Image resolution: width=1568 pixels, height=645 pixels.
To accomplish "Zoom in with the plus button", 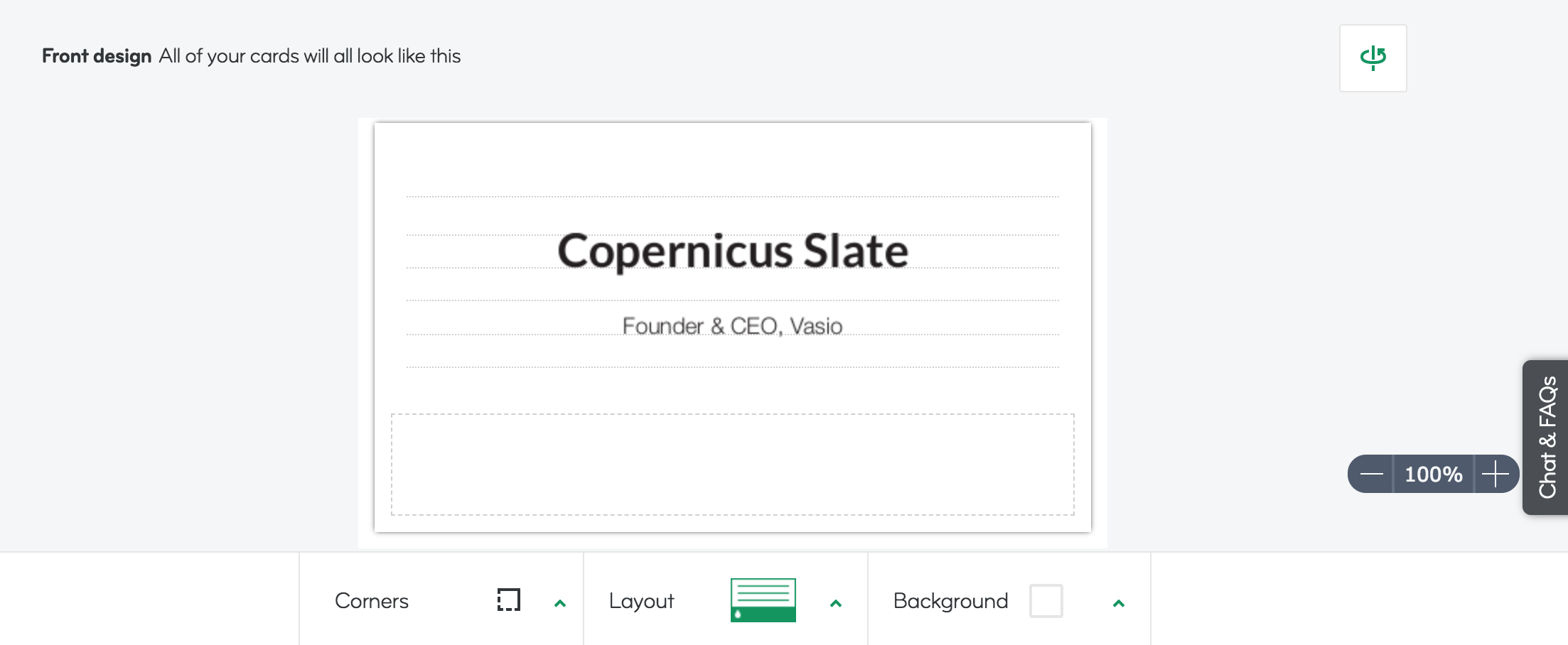I will (1495, 474).
